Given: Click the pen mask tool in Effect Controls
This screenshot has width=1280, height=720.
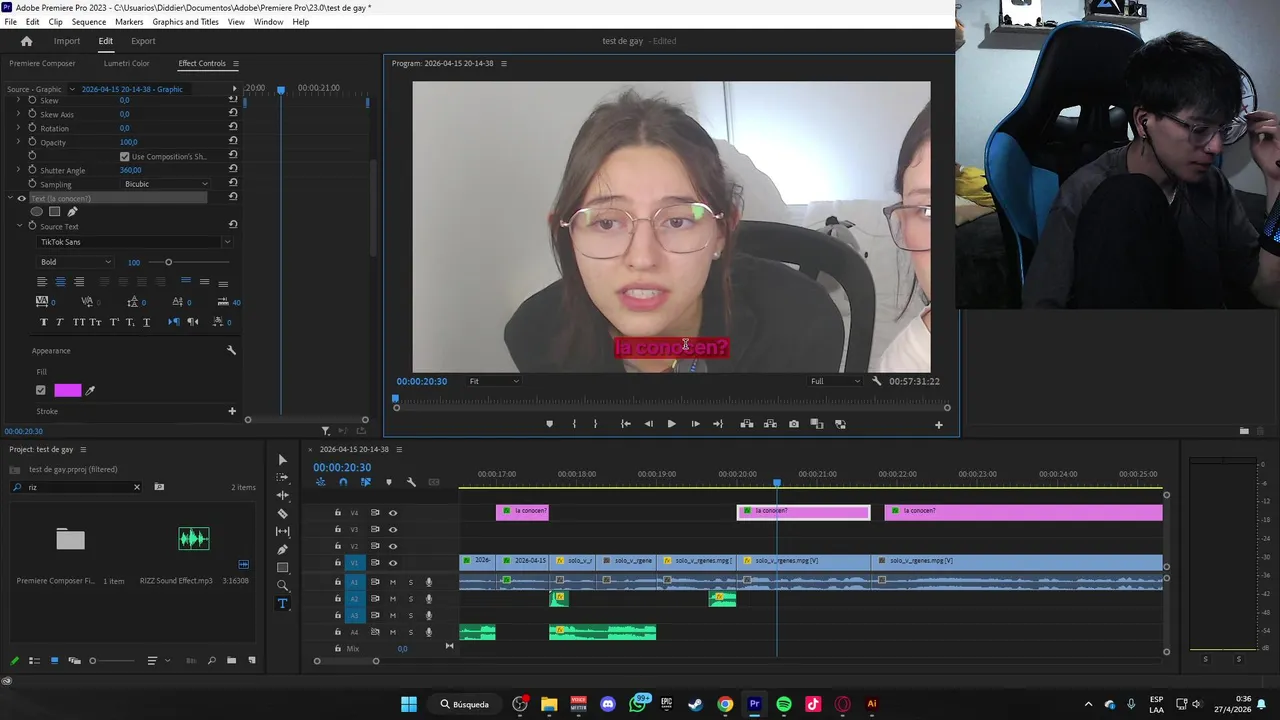Looking at the screenshot, I should (x=72, y=212).
